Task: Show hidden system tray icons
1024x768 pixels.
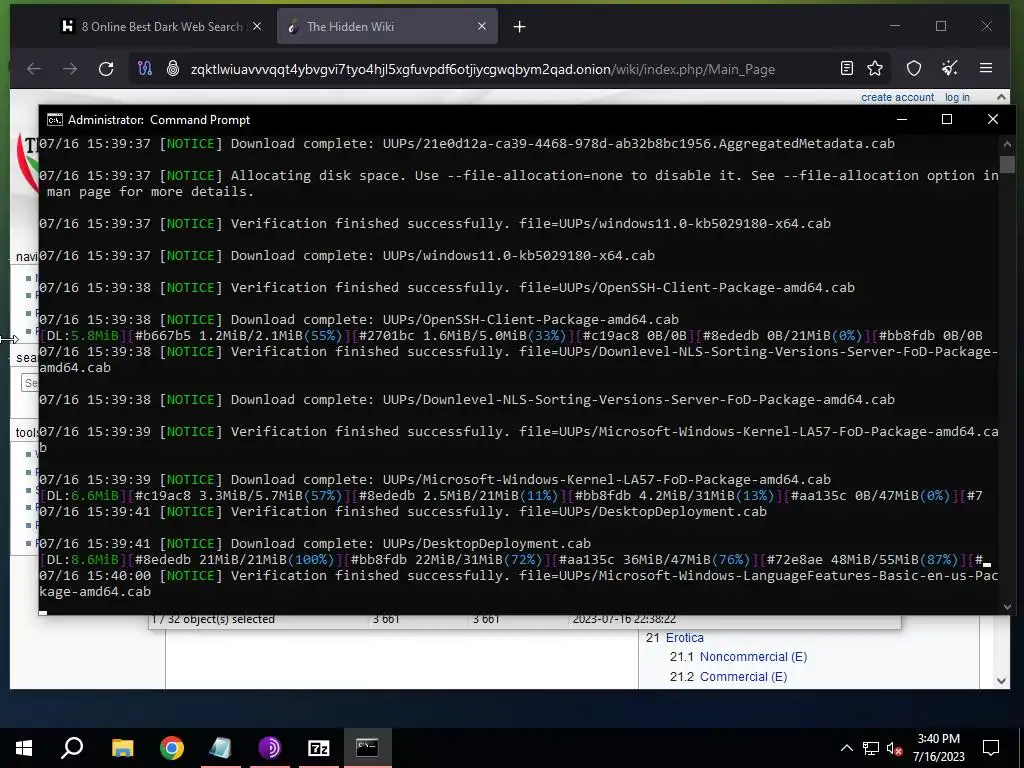Action: pyautogui.click(x=846, y=748)
